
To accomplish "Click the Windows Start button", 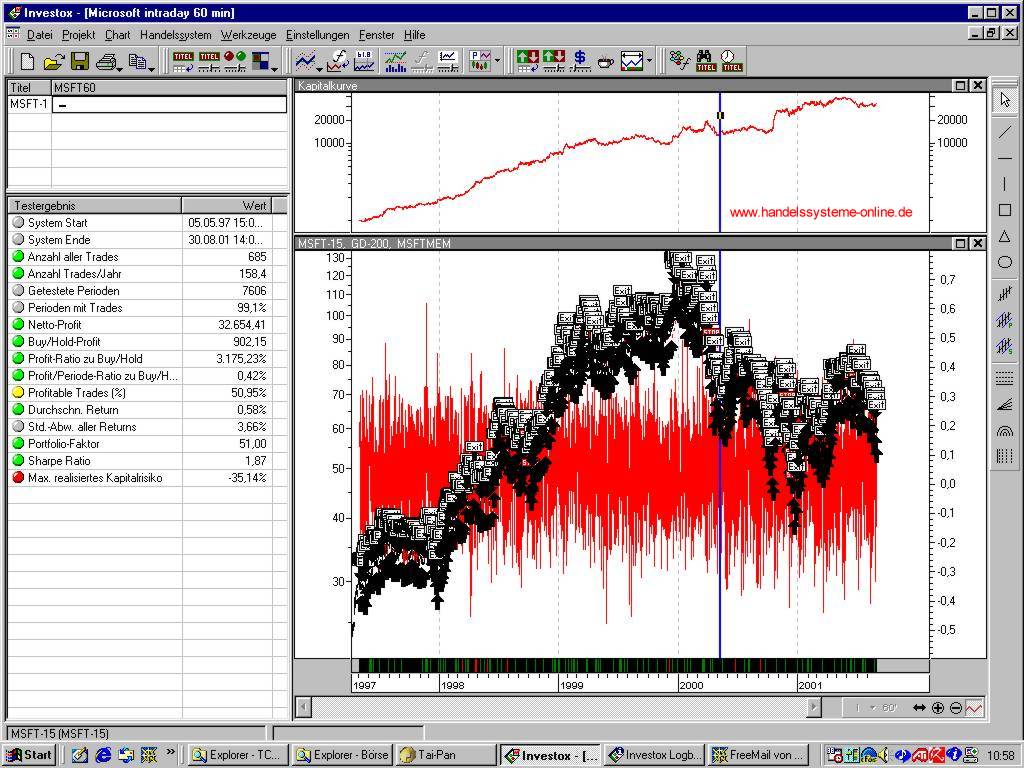I will click(29, 755).
